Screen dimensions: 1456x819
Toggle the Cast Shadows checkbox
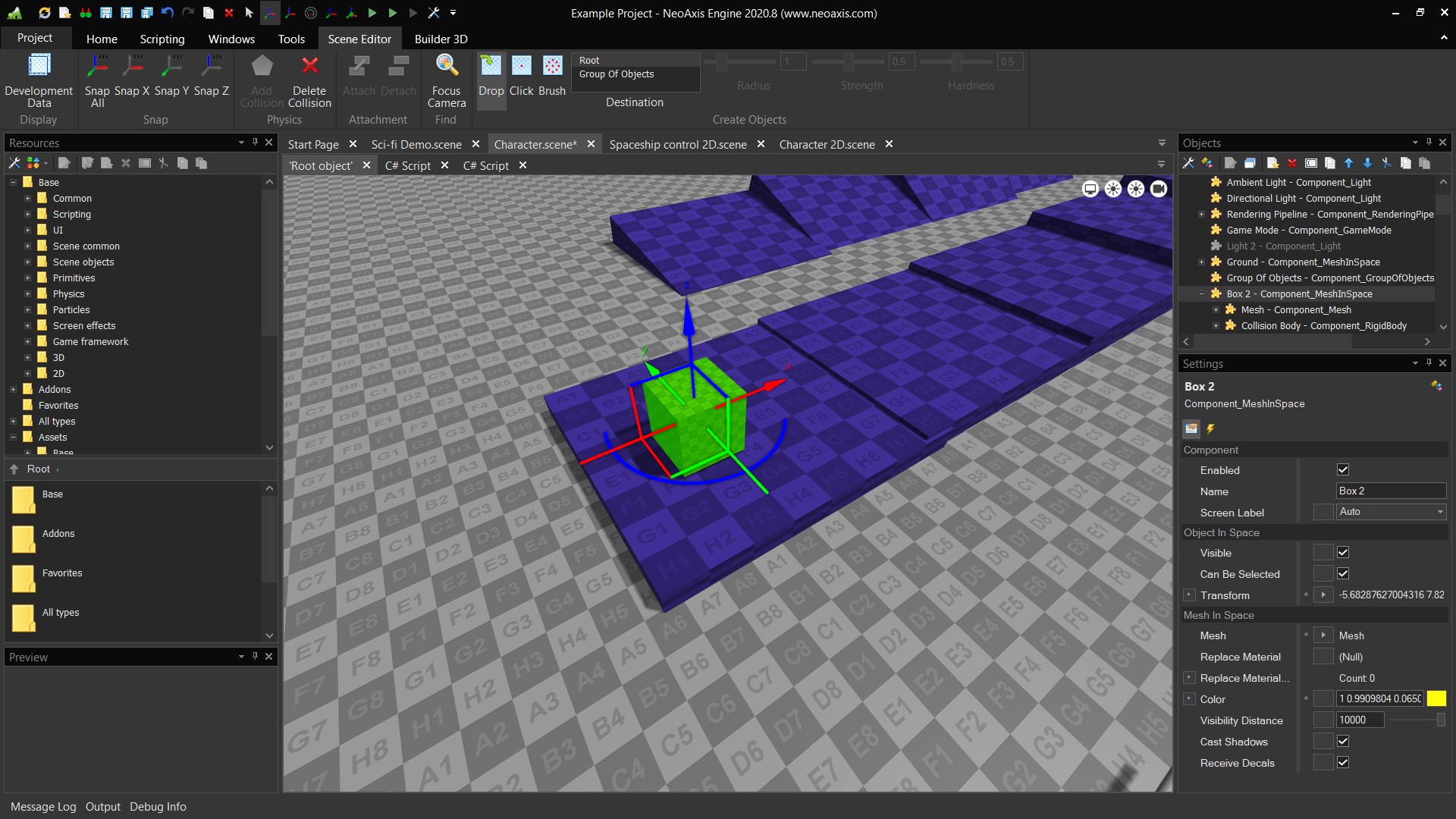tap(1343, 742)
